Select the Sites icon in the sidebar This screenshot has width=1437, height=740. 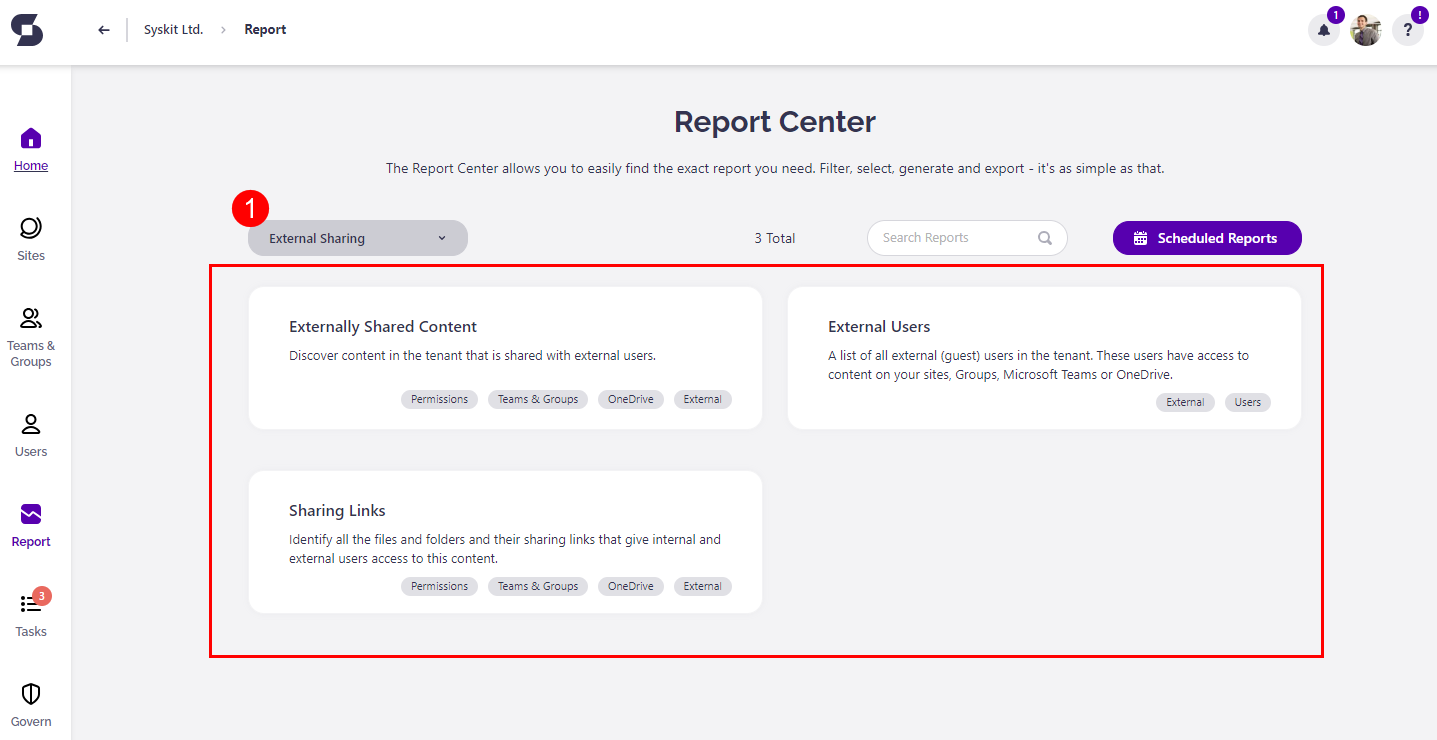point(31,238)
